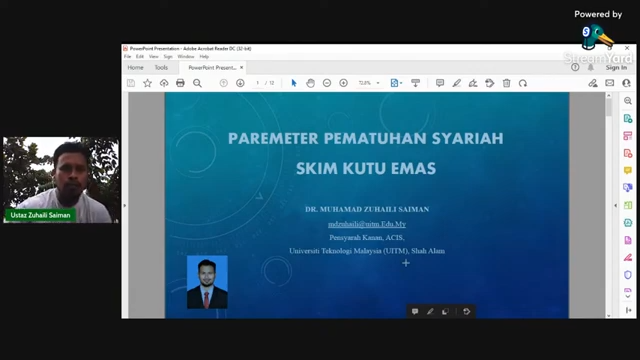The image size is (640, 360).
Task: Switch to the Tools tab
Action: pyautogui.click(x=161, y=68)
